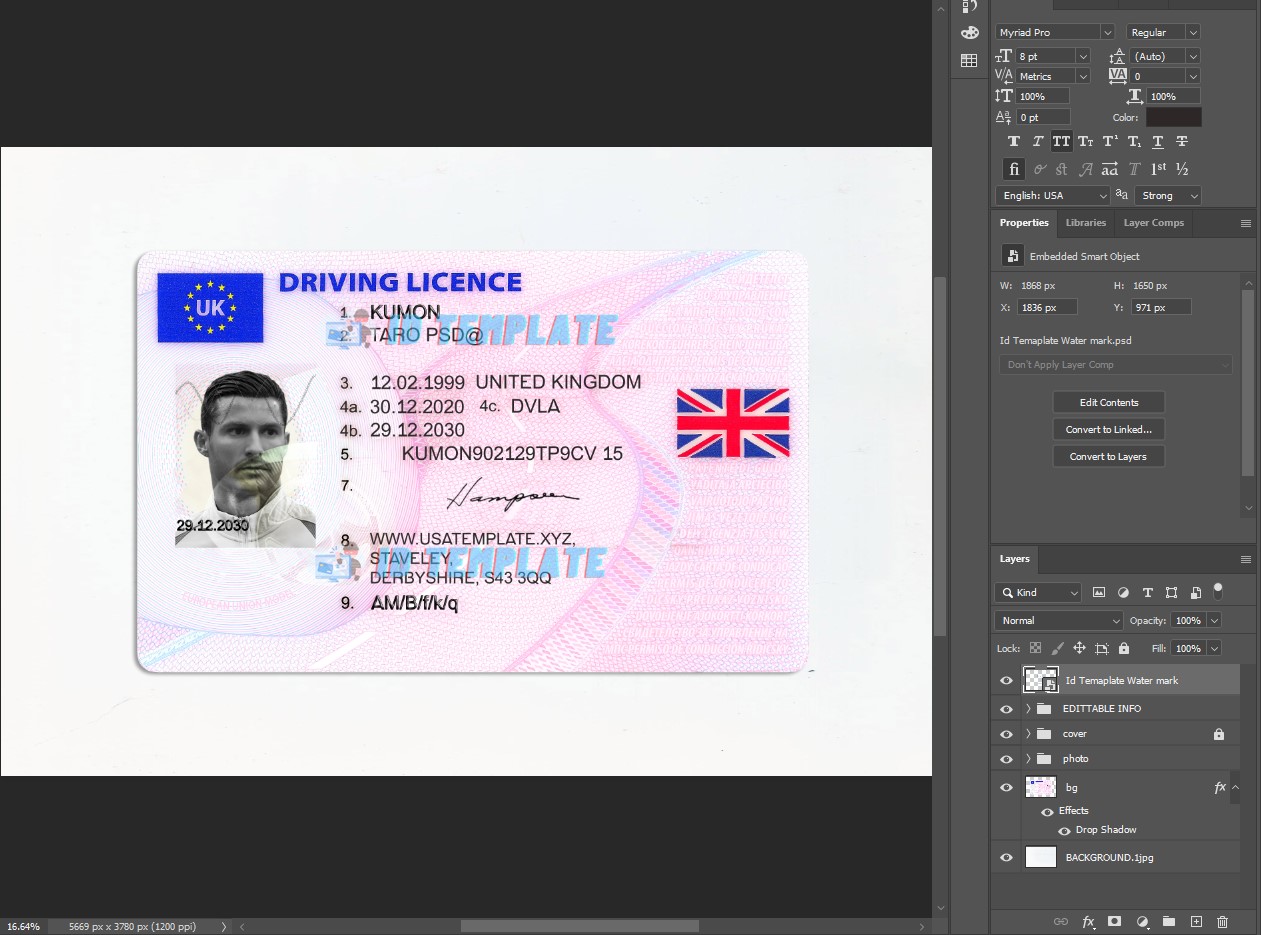
Task: Open the Normal blend mode dropdown
Action: click(1059, 620)
